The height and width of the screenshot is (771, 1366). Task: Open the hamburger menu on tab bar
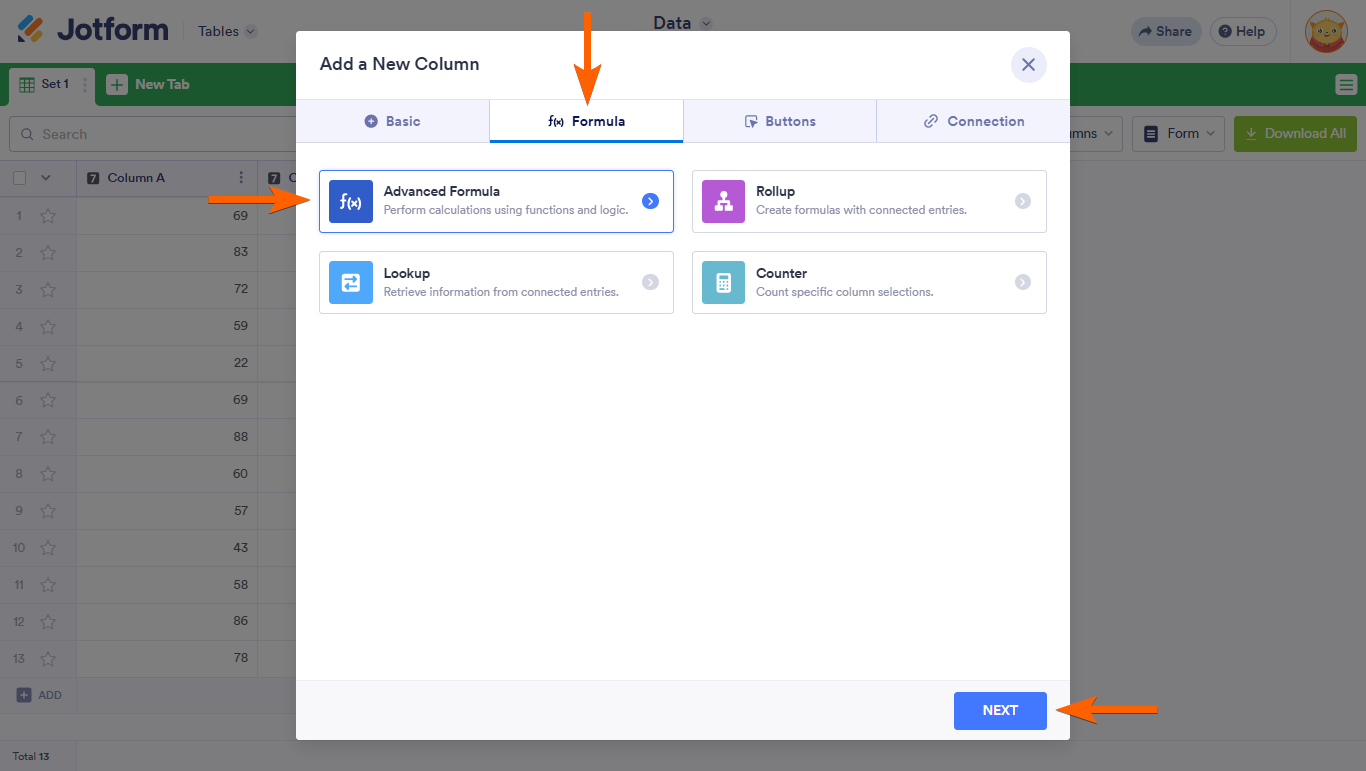point(1346,85)
